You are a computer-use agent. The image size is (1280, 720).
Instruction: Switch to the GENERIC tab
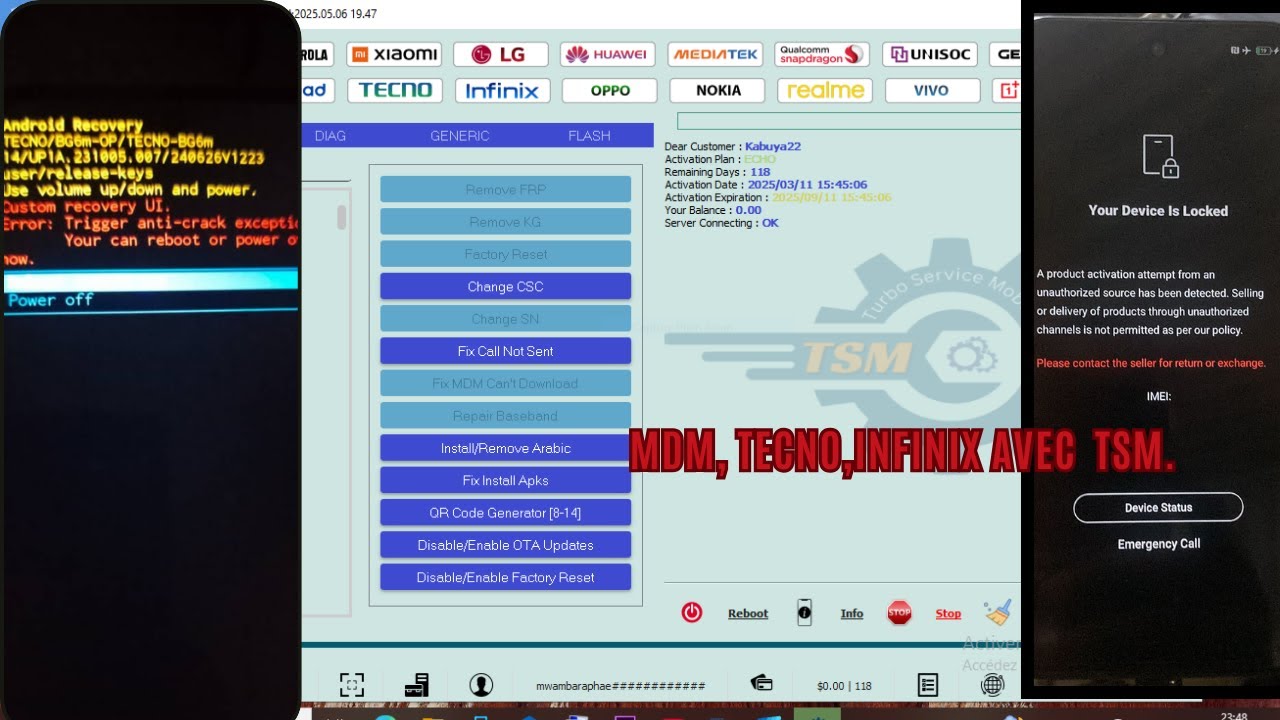click(460, 136)
